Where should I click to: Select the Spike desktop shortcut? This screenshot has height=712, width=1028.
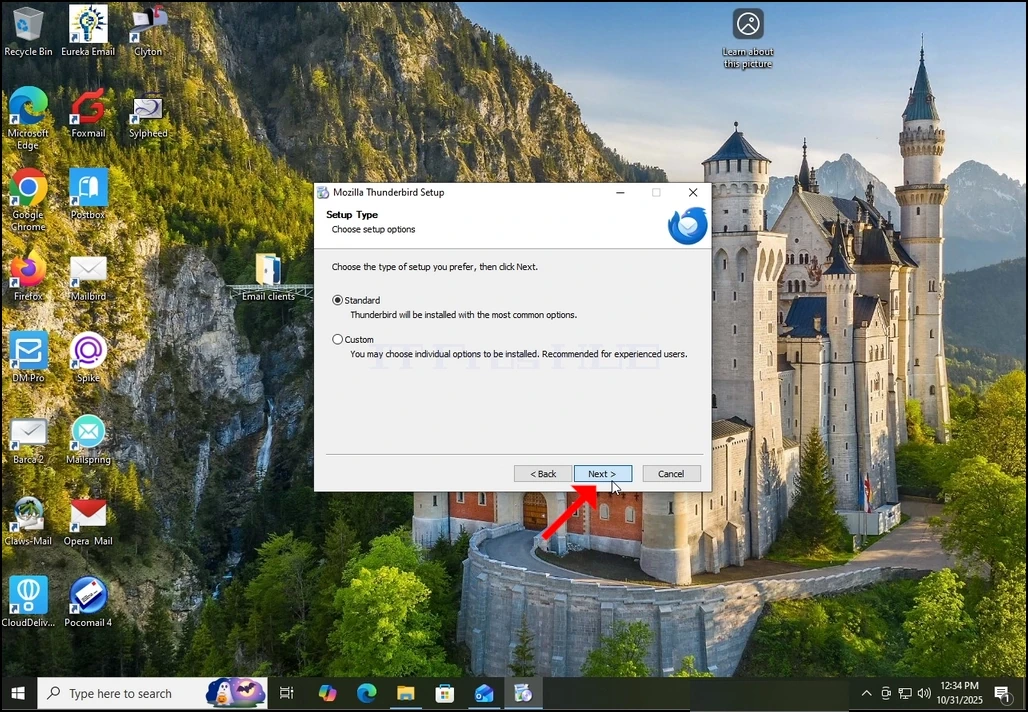pos(88,357)
